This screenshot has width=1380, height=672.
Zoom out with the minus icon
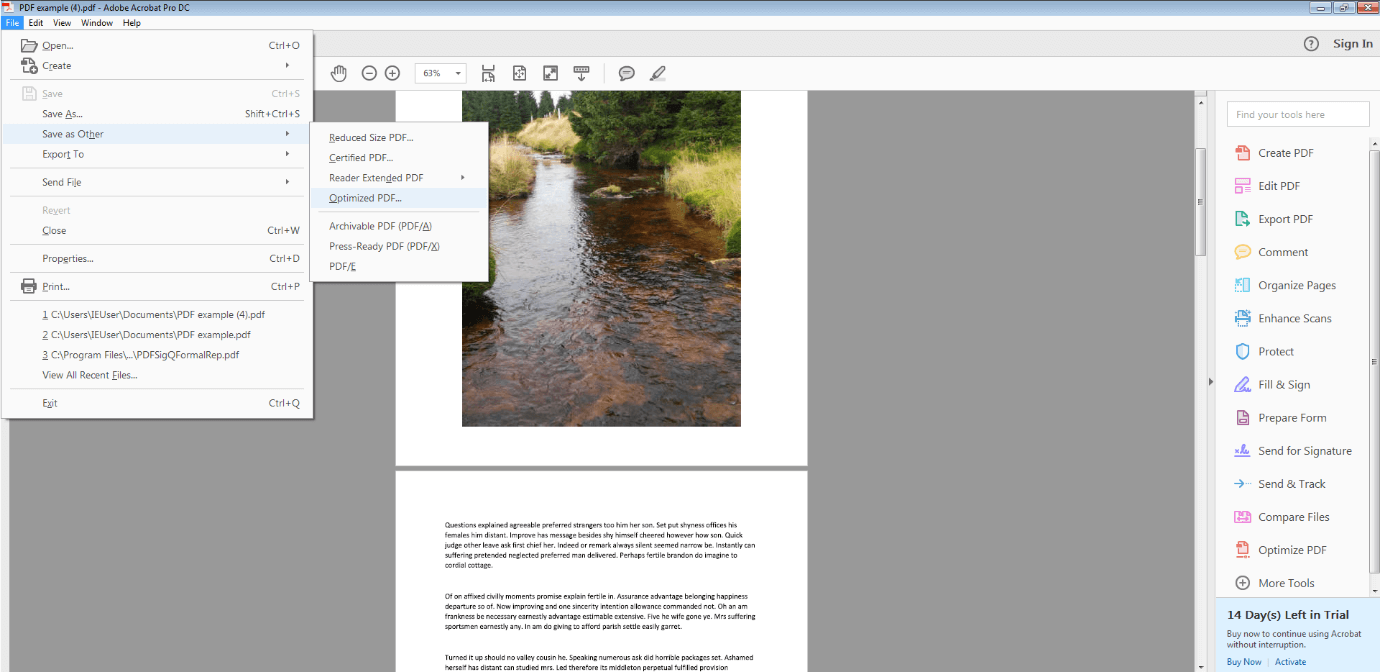[369, 73]
